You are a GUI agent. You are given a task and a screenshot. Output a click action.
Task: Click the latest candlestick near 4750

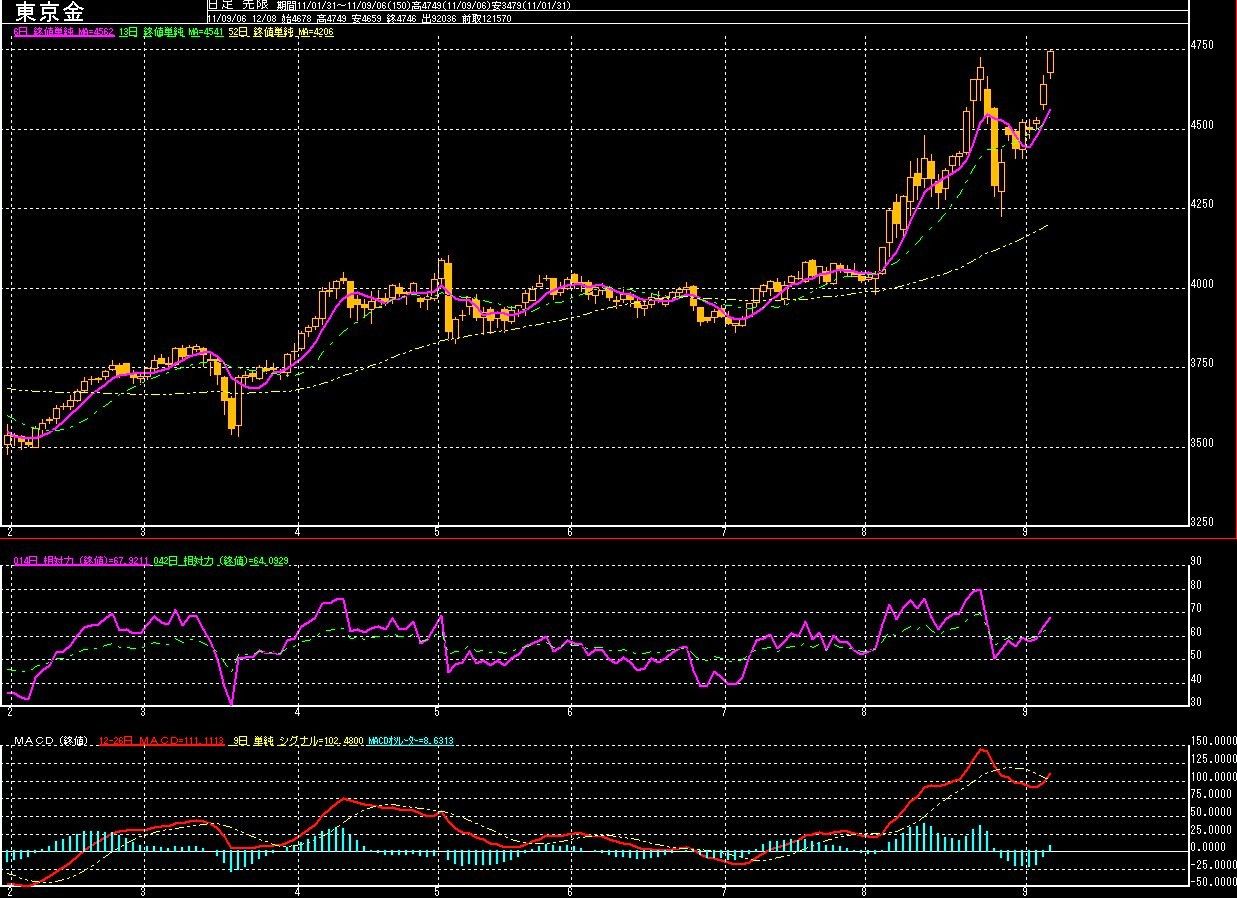[x=1051, y=62]
